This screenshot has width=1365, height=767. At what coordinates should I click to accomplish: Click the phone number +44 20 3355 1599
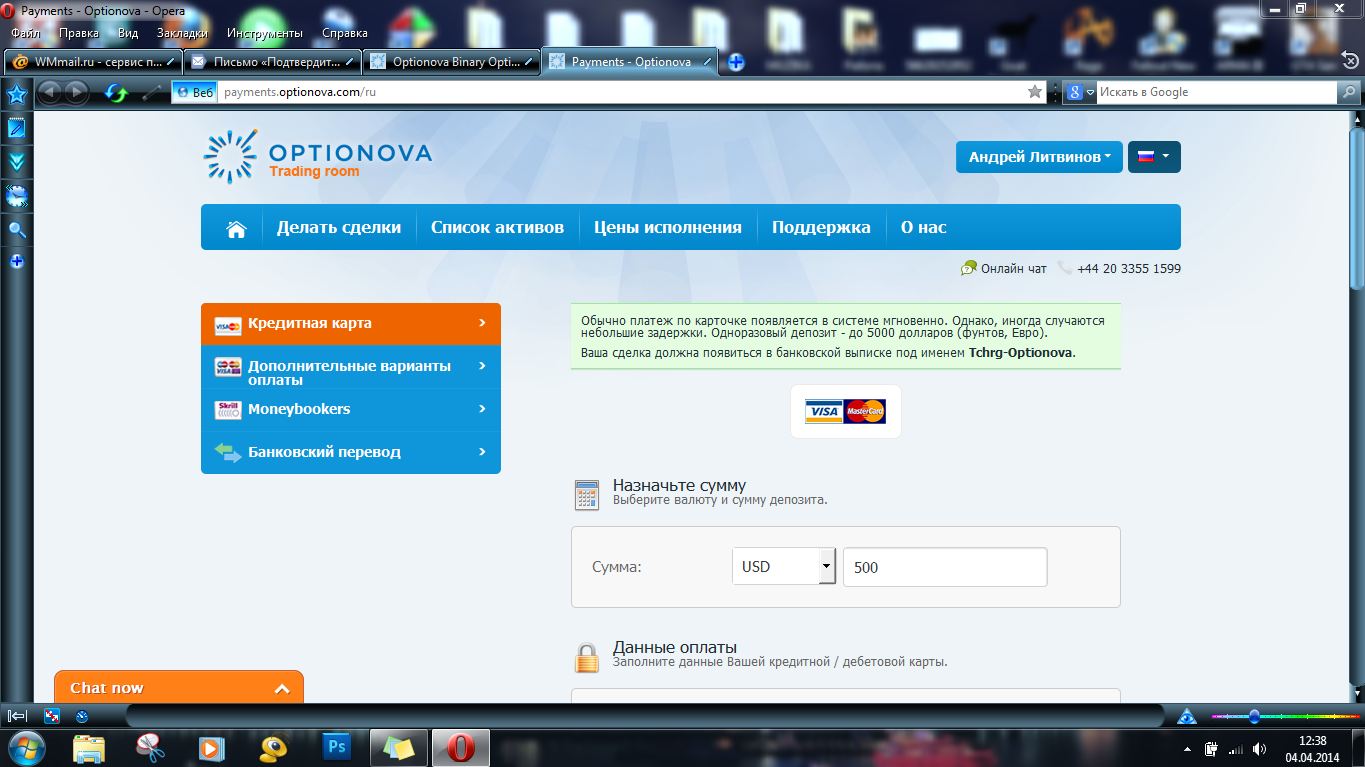(1129, 268)
